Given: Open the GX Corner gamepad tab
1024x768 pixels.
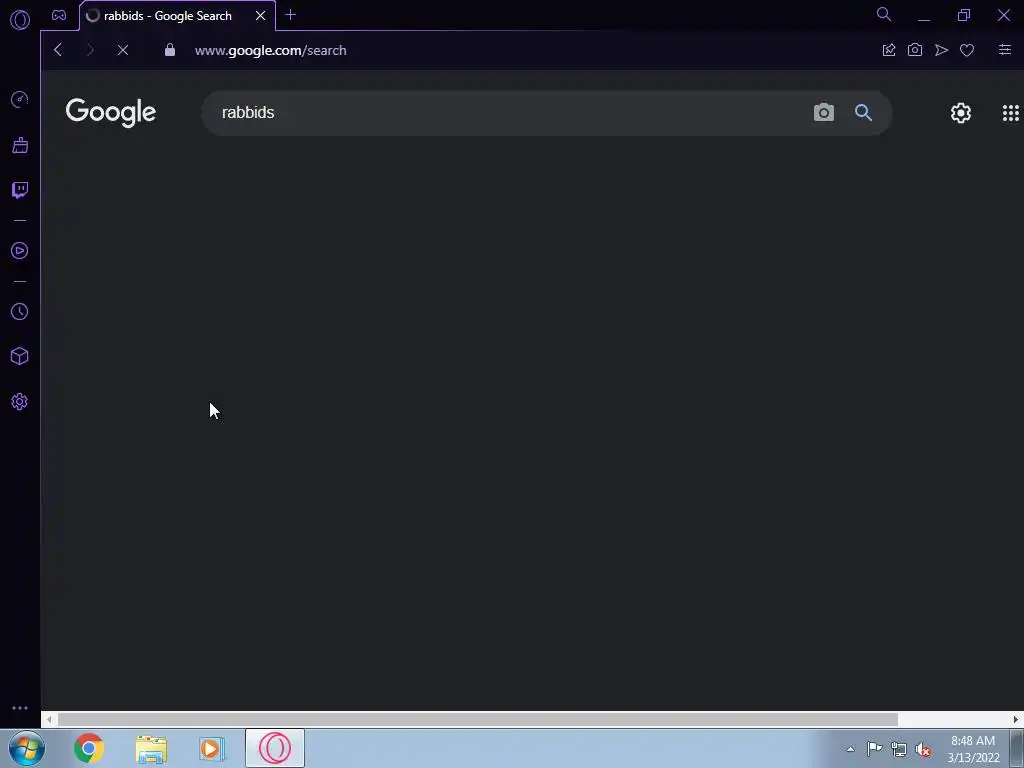Looking at the screenshot, I should tap(59, 15).
